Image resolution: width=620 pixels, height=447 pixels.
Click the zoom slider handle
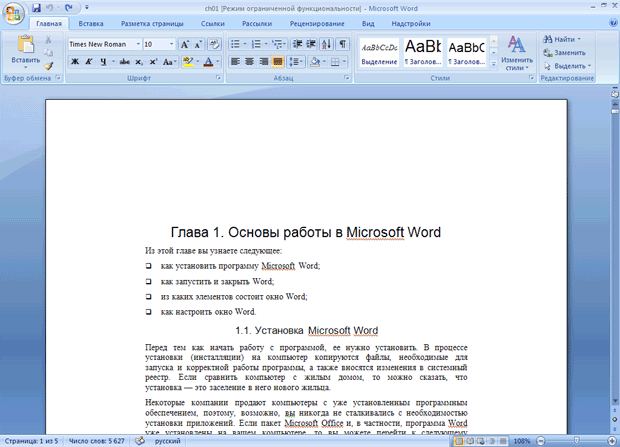click(x=577, y=441)
